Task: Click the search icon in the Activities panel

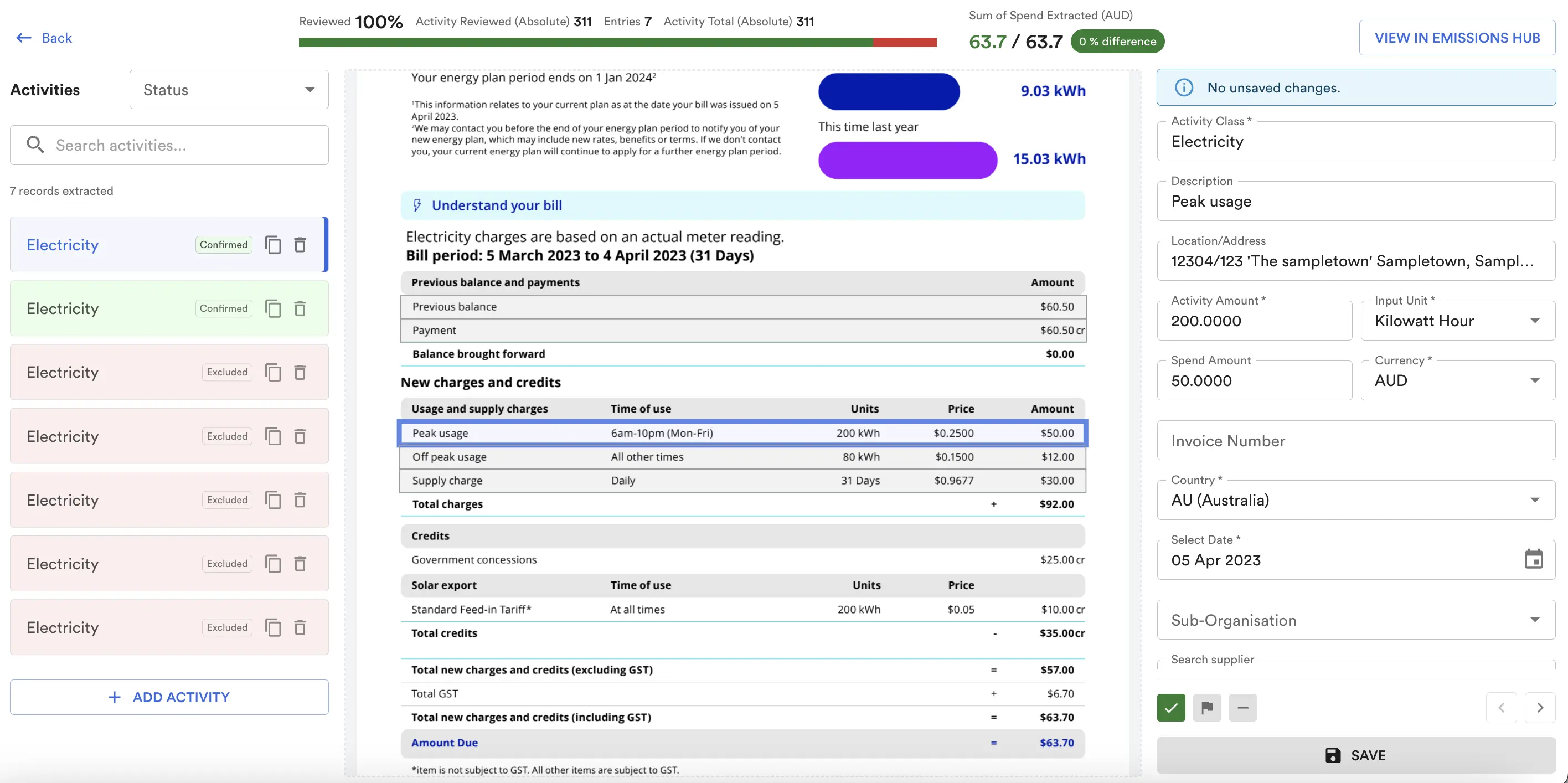Action: coord(35,145)
